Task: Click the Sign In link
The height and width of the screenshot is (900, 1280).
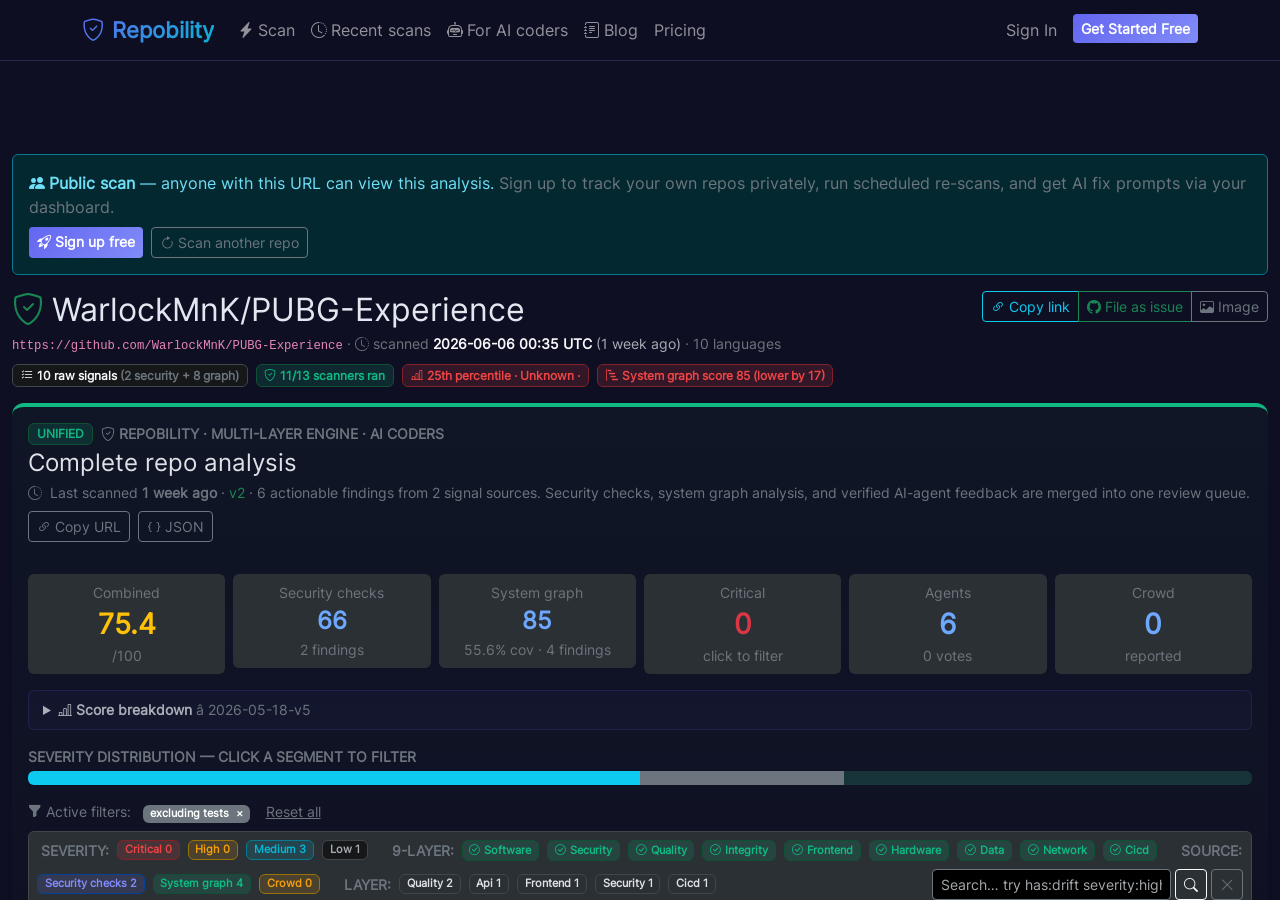Action: click(x=1031, y=30)
